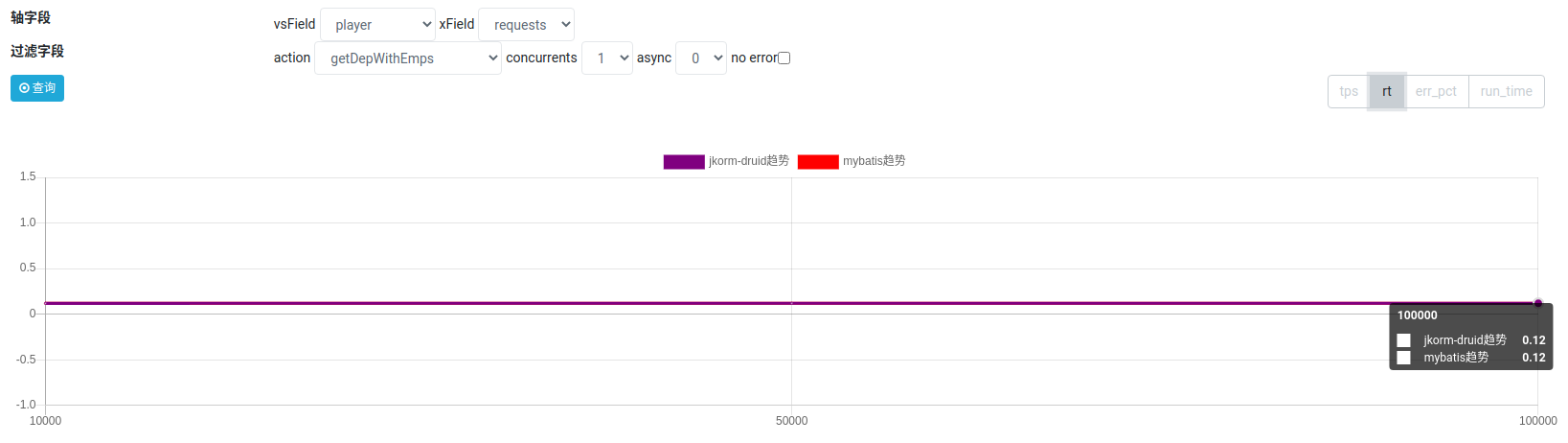Open the action getDepWithEmps dropdown
The height and width of the screenshot is (443, 1568).
(x=408, y=58)
